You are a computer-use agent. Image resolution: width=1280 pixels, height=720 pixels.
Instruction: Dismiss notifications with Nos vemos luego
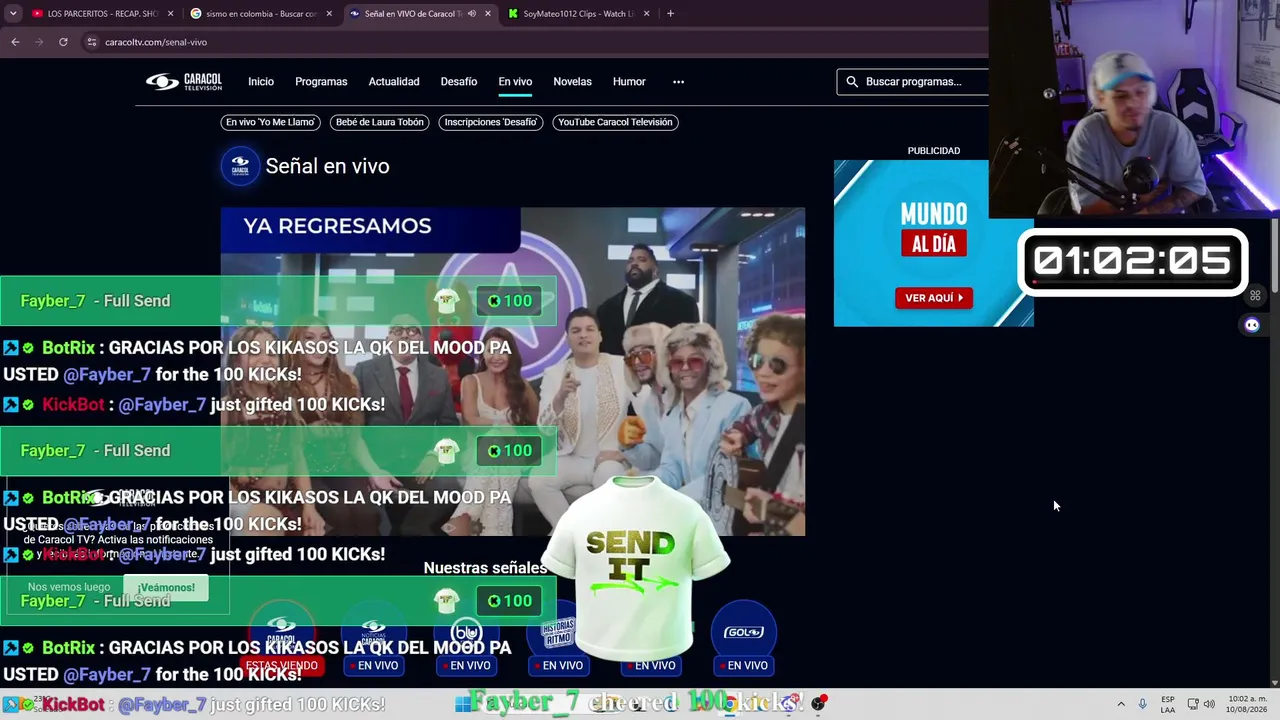(69, 588)
